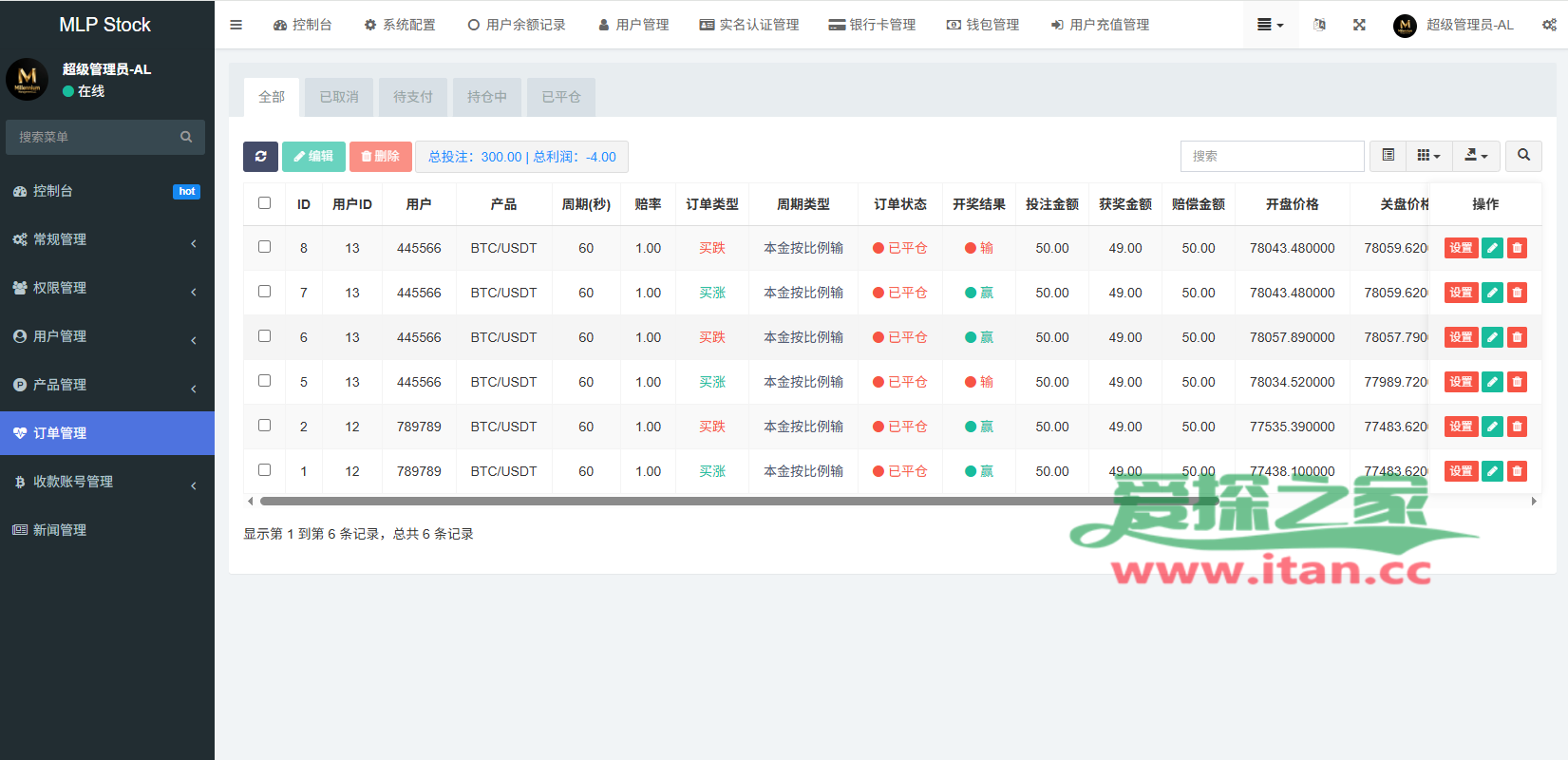Click the fullscreen icon in top bar
The image size is (1568, 760).
[1359, 25]
